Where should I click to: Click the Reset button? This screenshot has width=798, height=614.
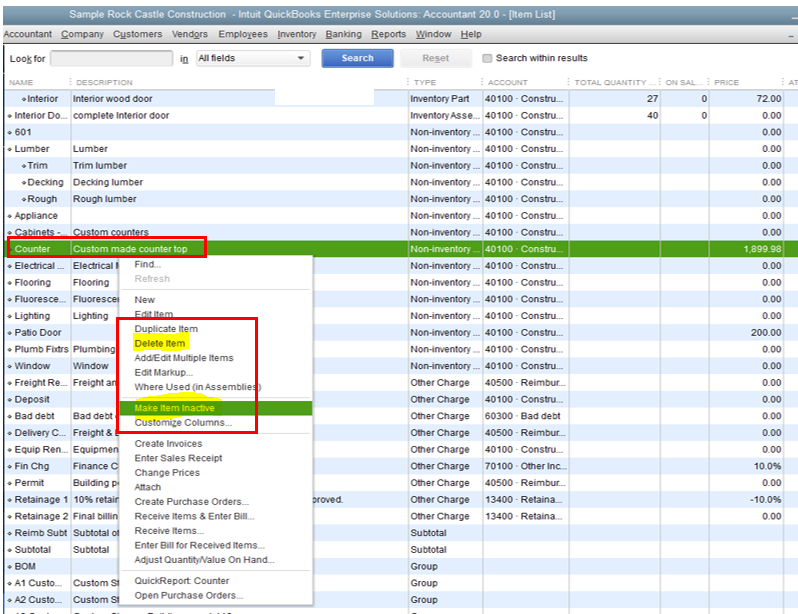[x=436, y=58]
